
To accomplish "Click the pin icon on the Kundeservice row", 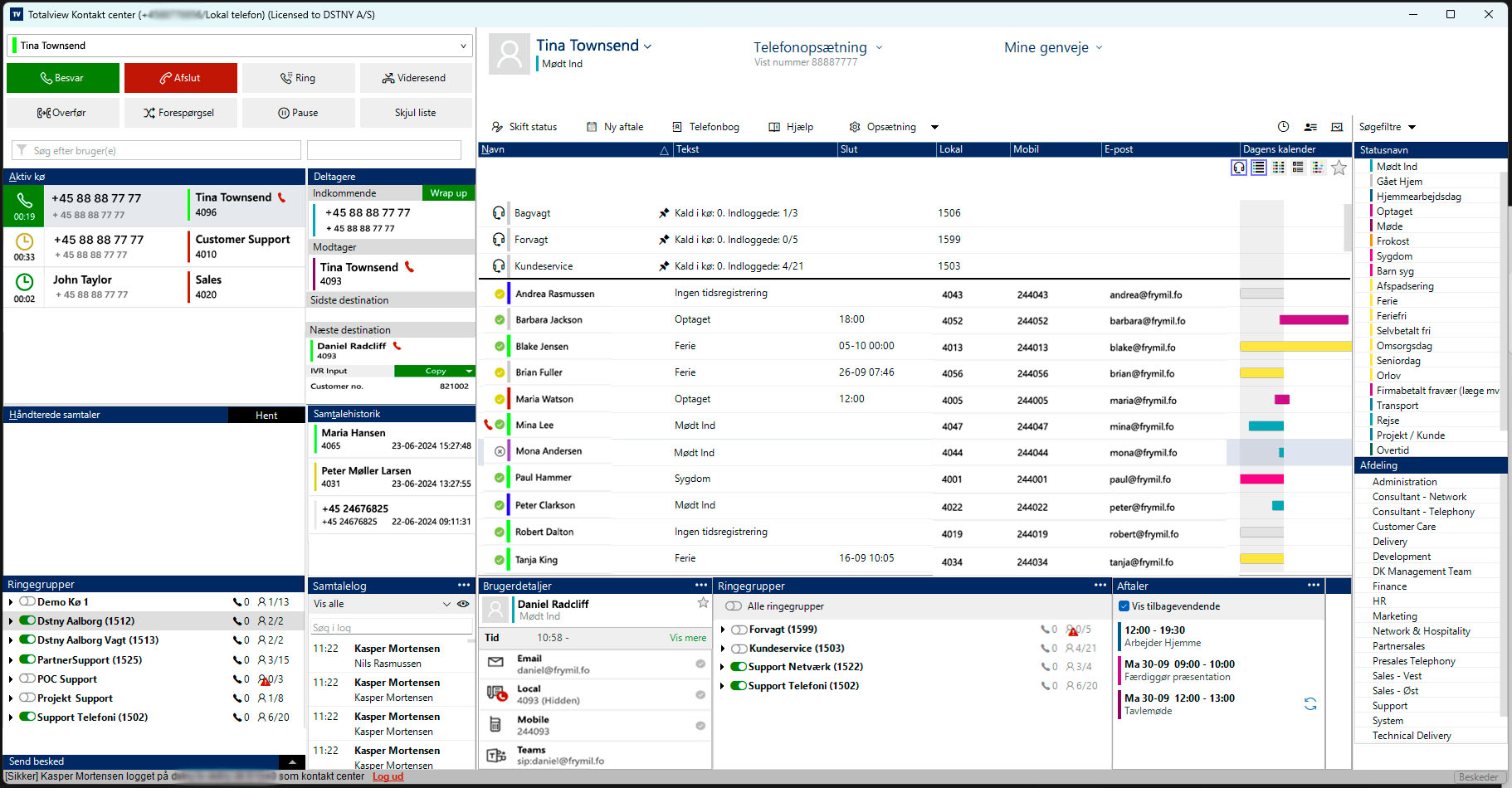I will [664, 266].
